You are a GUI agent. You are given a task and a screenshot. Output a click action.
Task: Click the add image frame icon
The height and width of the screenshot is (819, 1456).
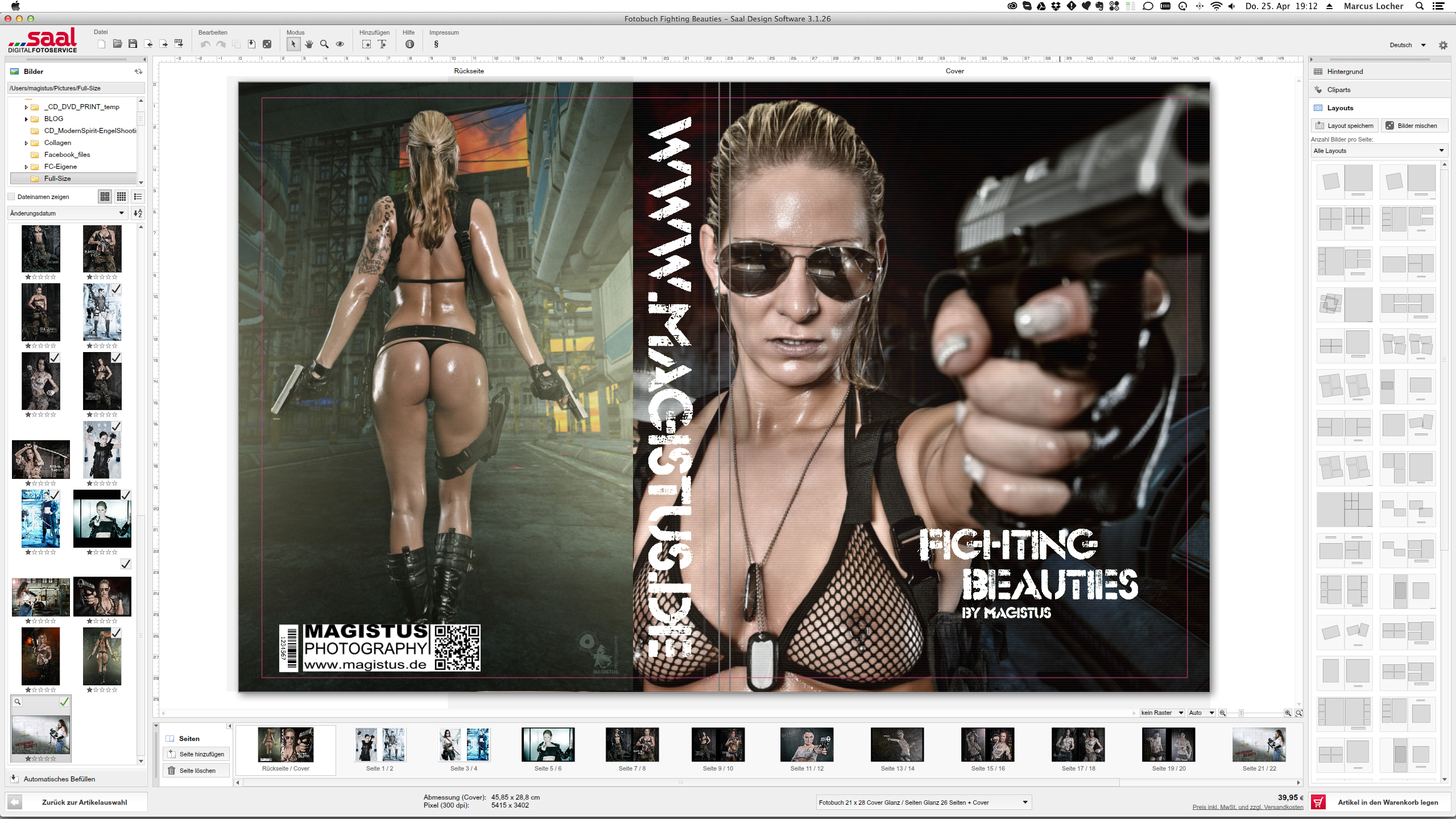[x=366, y=44]
